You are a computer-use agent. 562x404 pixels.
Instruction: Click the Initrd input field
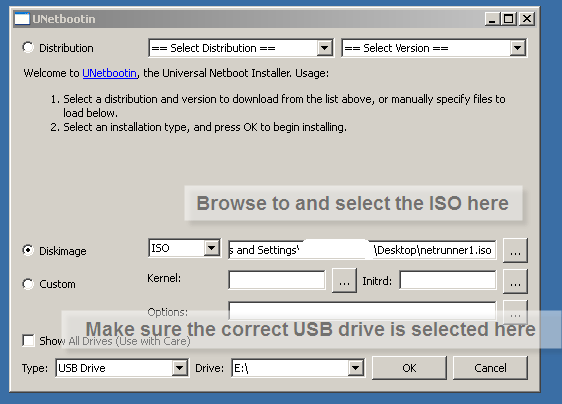(x=448, y=280)
